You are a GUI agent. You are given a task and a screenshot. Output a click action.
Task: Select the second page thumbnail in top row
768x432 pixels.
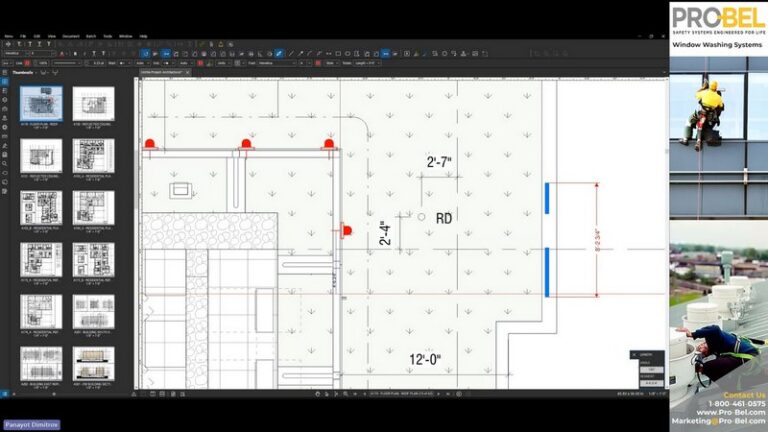point(94,104)
